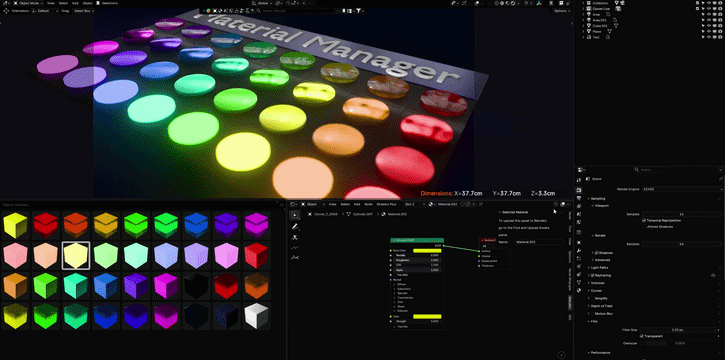
Task: Open the Render Engine dropdown
Action: click(682, 189)
